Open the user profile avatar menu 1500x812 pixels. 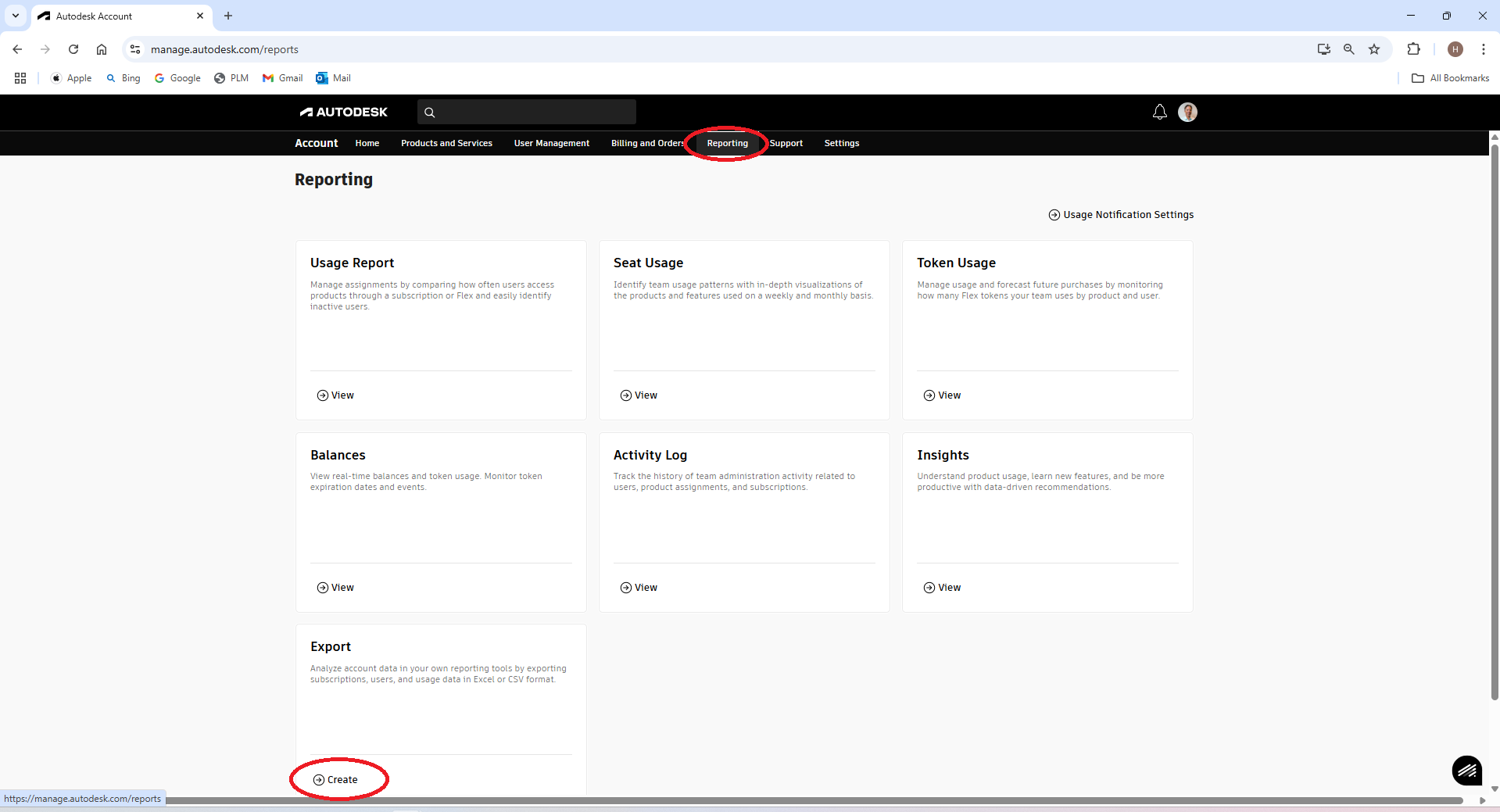[1188, 112]
